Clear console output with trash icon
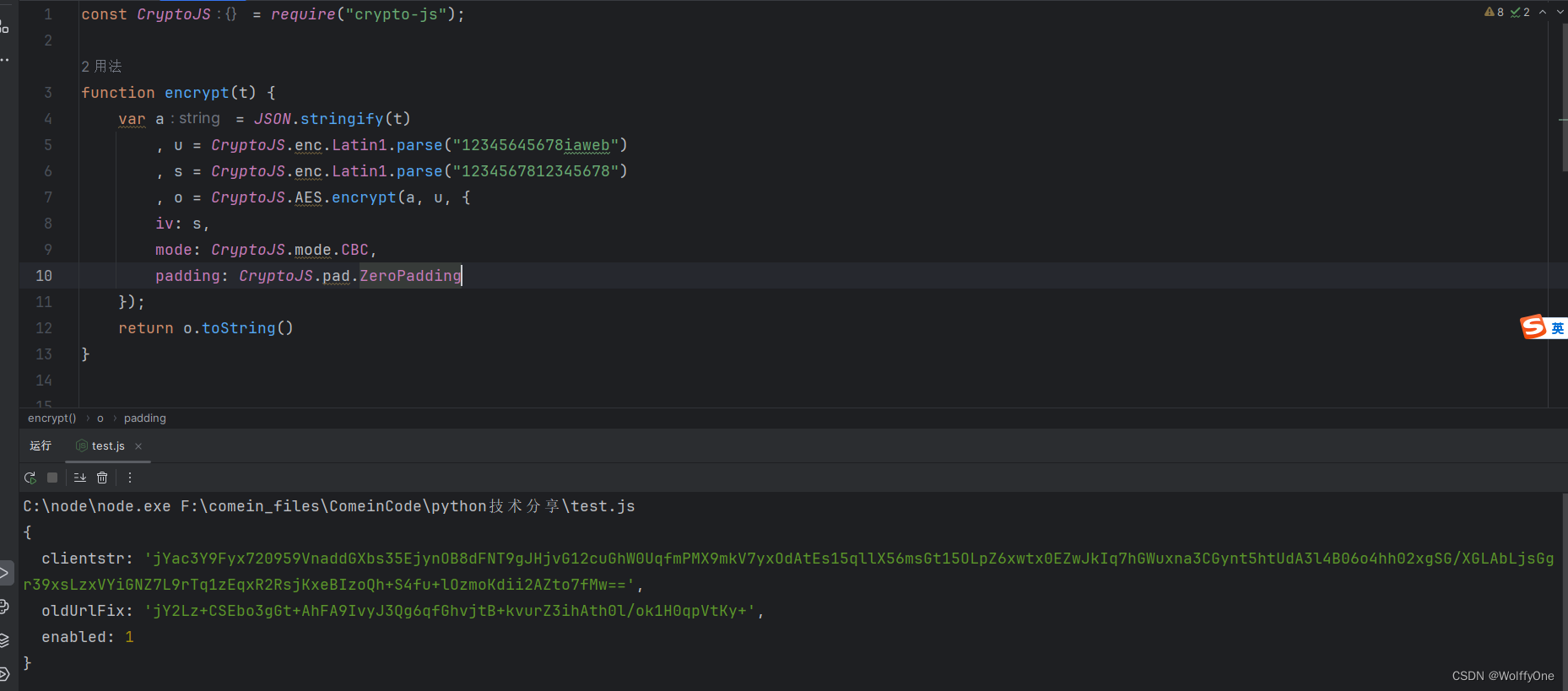Screen dimensions: 1568x691 click(102, 478)
